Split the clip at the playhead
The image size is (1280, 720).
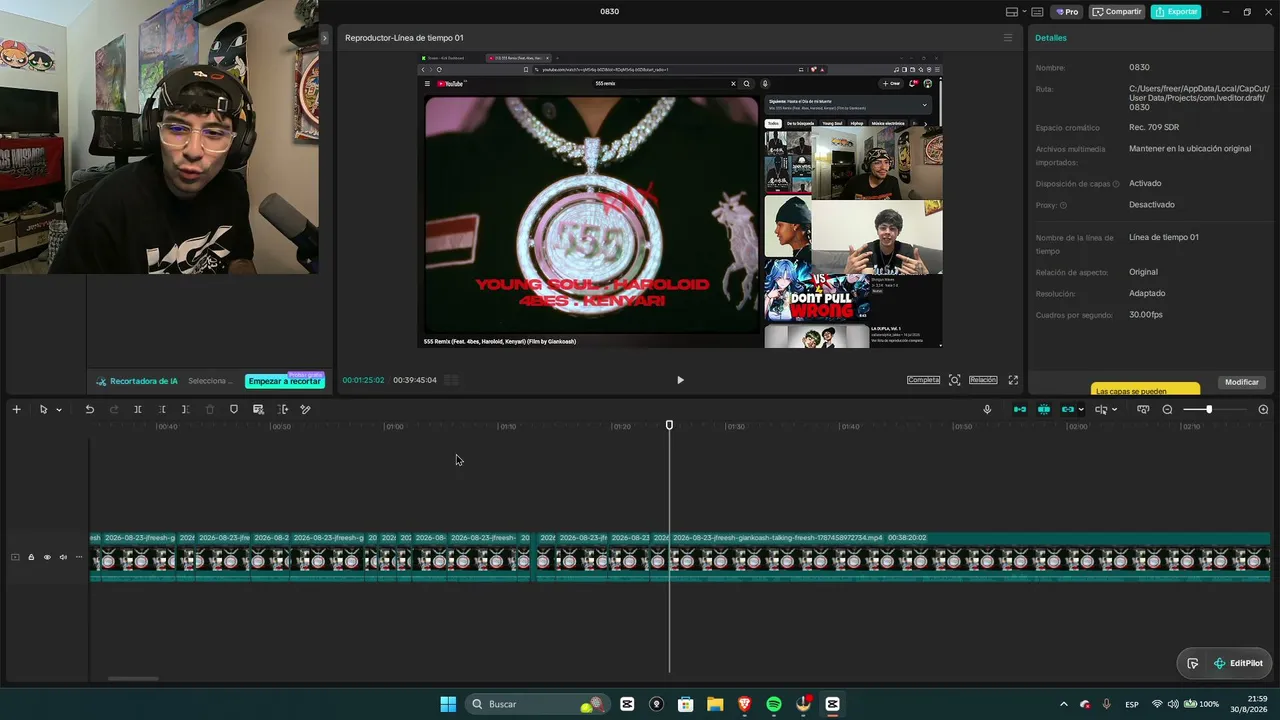(138, 409)
